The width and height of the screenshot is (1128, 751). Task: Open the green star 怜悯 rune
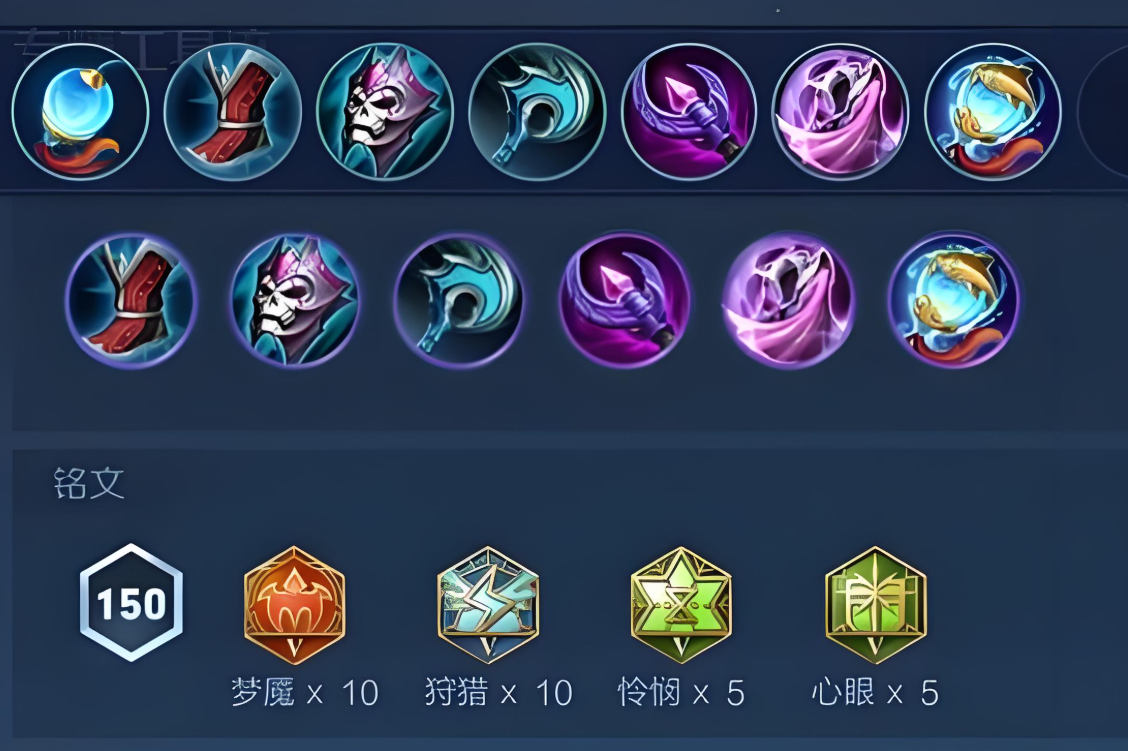pos(681,604)
